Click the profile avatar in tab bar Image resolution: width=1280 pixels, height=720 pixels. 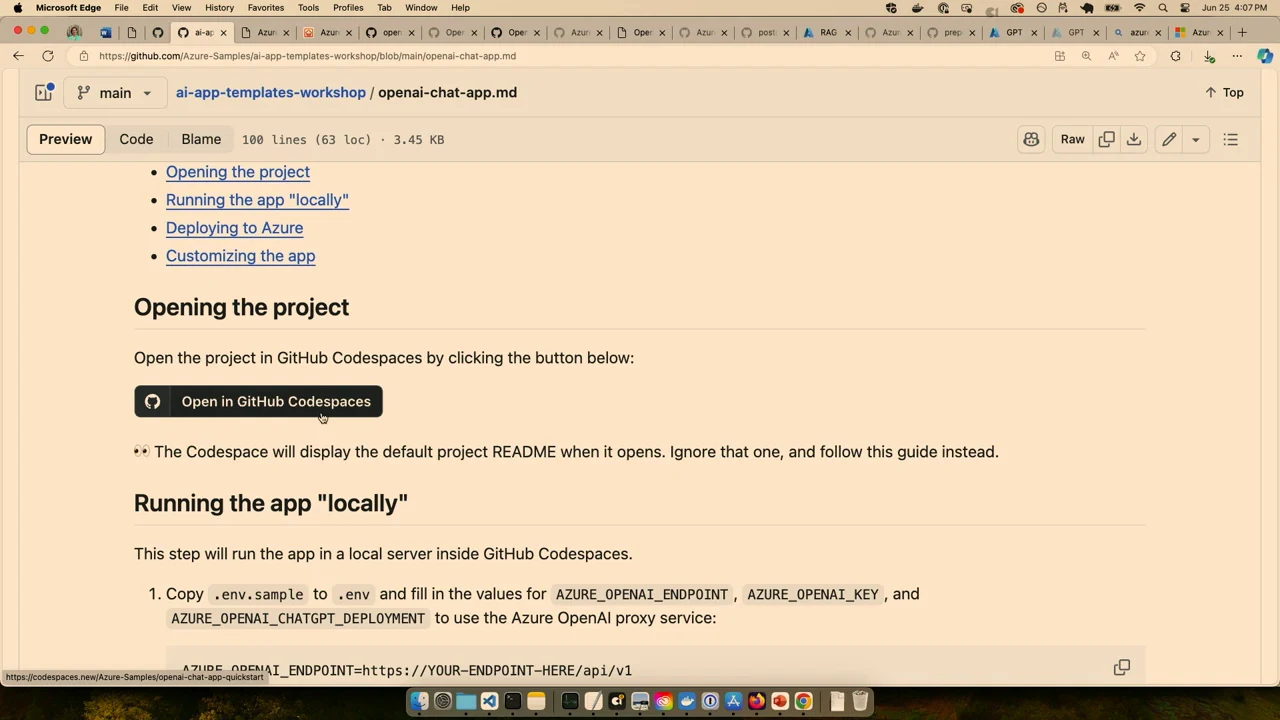point(74,32)
